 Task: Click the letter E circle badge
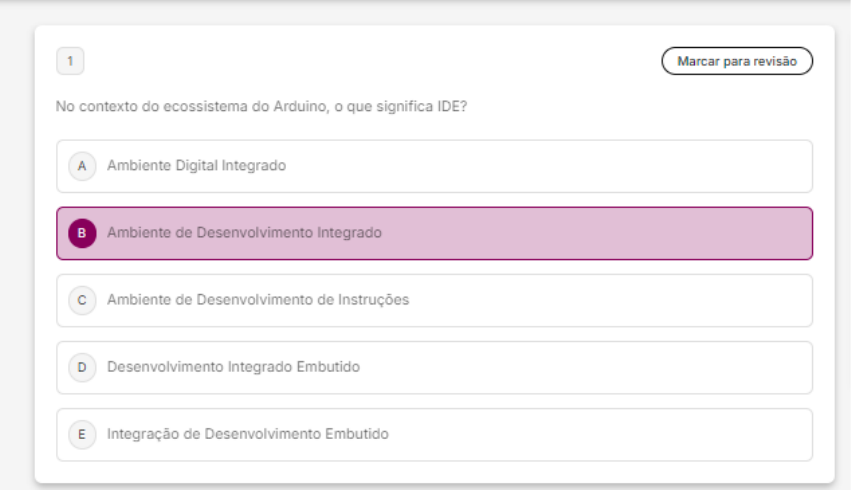tap(81, 434)
